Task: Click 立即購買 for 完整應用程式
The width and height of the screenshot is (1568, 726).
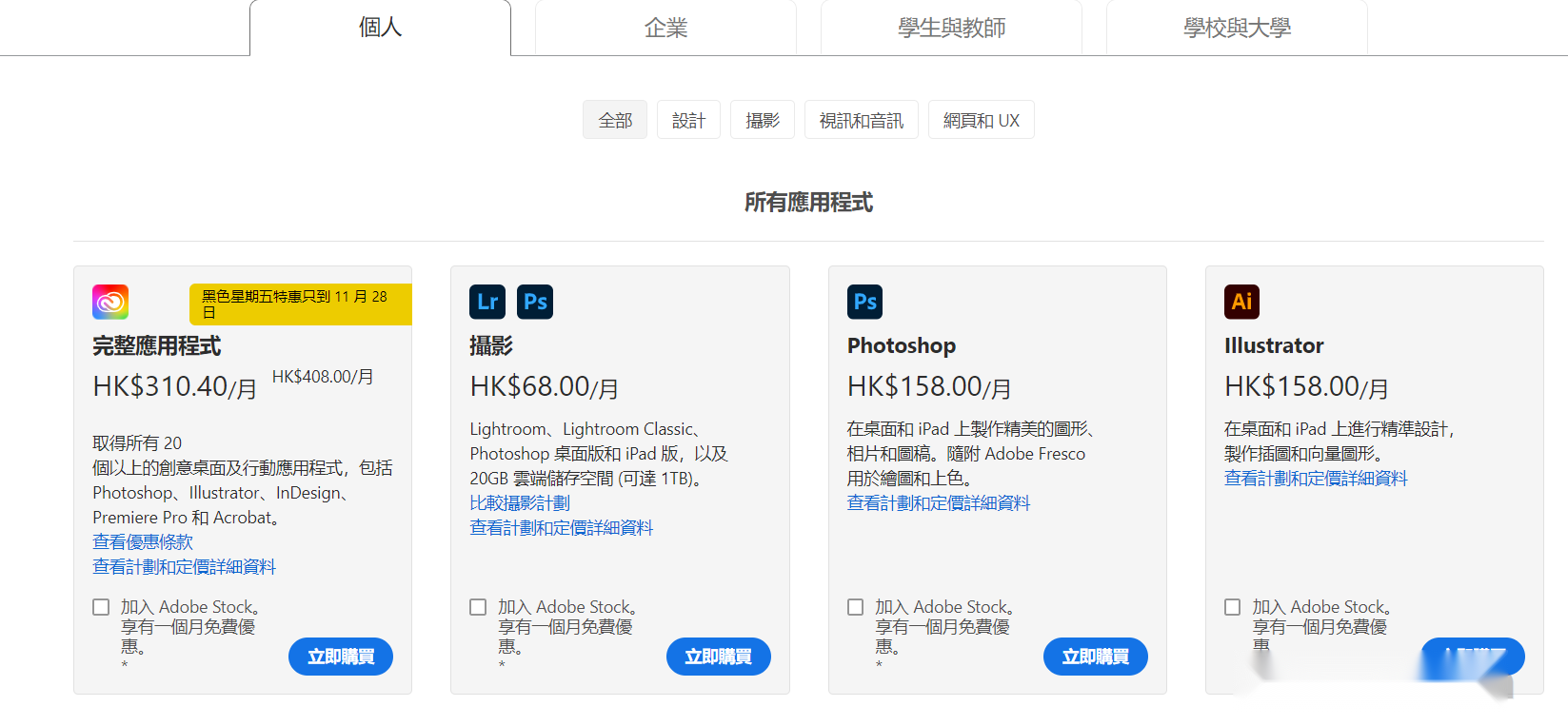Action: click(x=341, y=657)
